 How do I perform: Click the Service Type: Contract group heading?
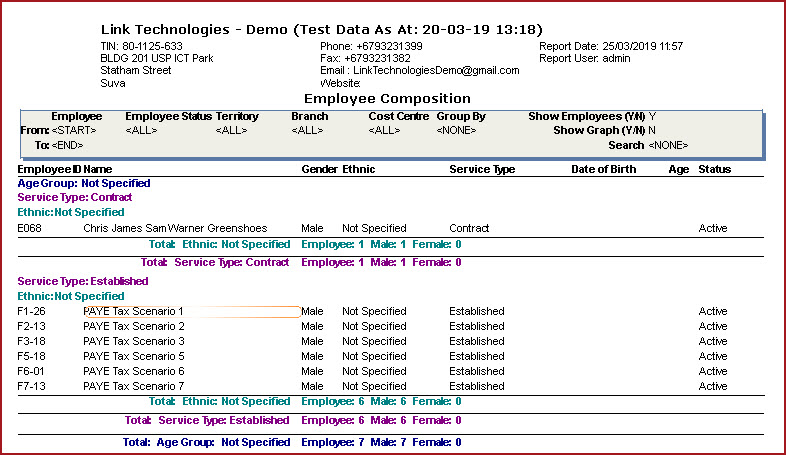[x=75, y=198]
